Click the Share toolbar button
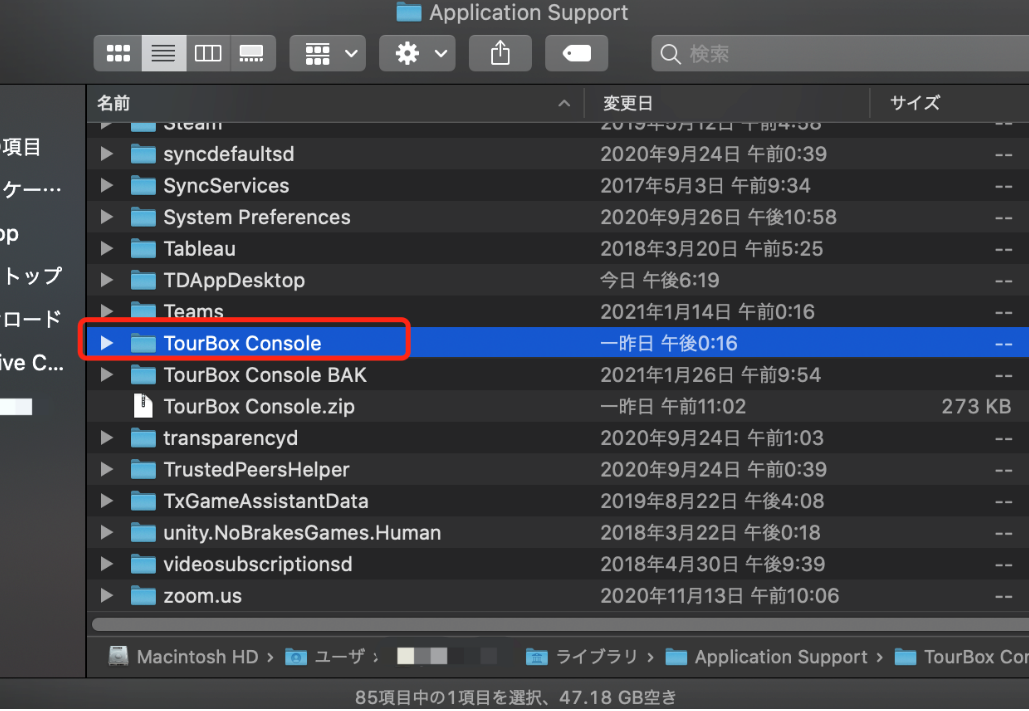 point(500,53)
